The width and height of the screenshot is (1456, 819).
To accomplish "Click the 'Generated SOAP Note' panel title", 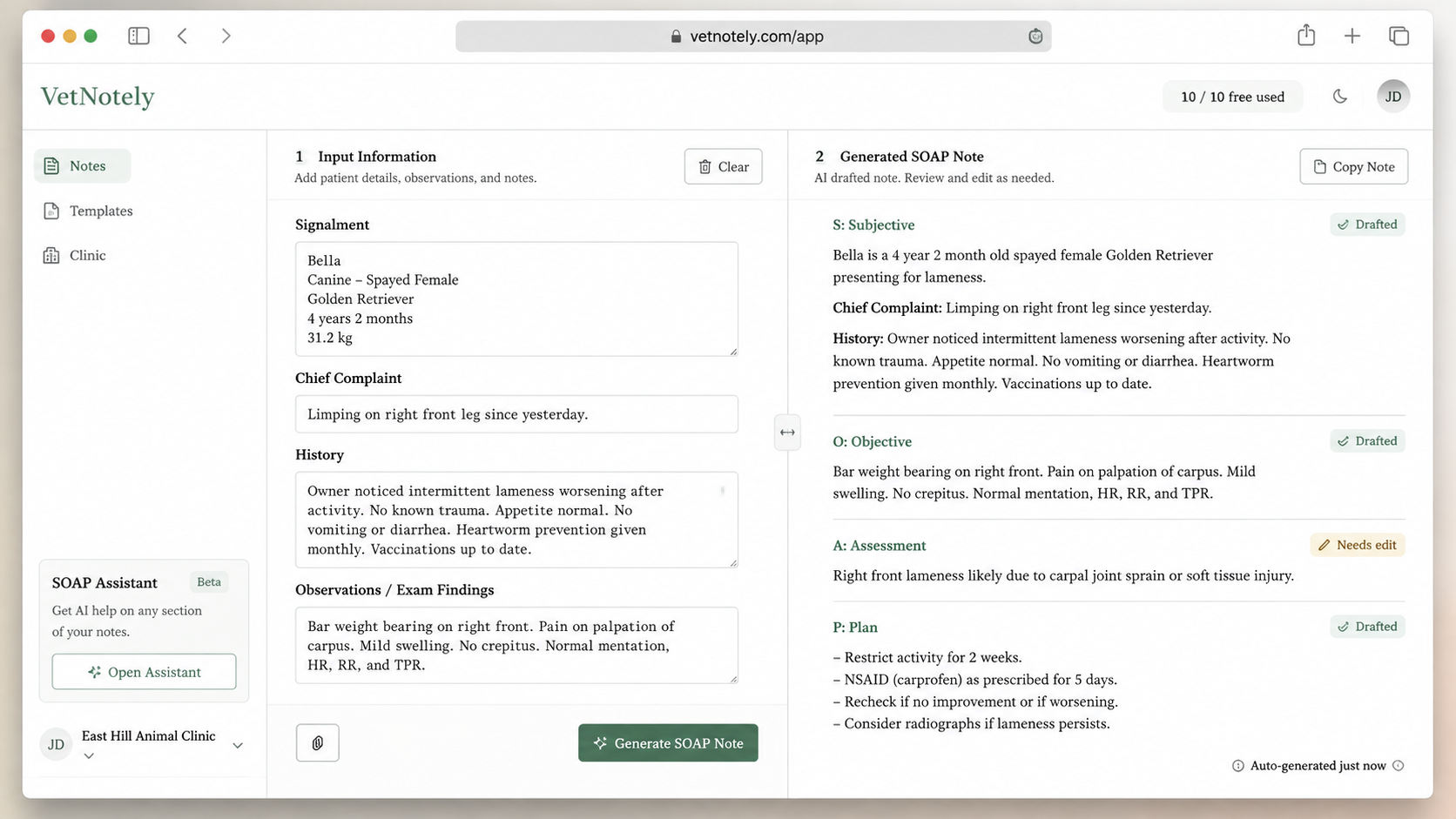I will coord(912,157).
